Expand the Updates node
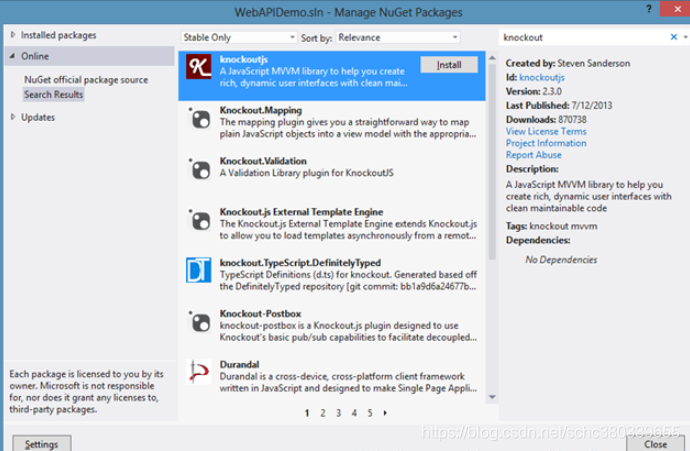This screenshot has width=690, height=451. tap(13, 117)
